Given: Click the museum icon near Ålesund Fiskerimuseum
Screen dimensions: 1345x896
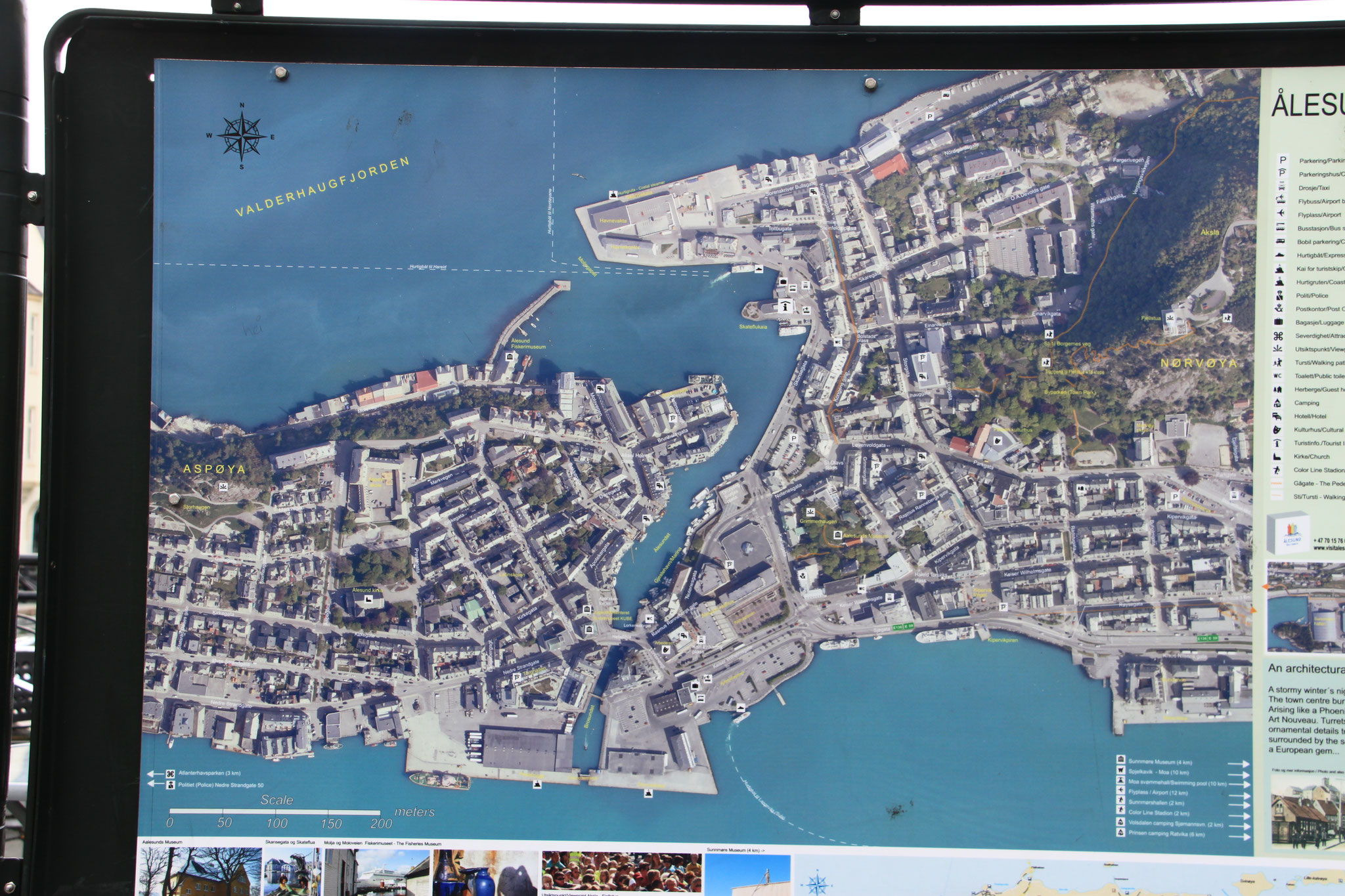Looking at the screenshot, I should point(510,357).
